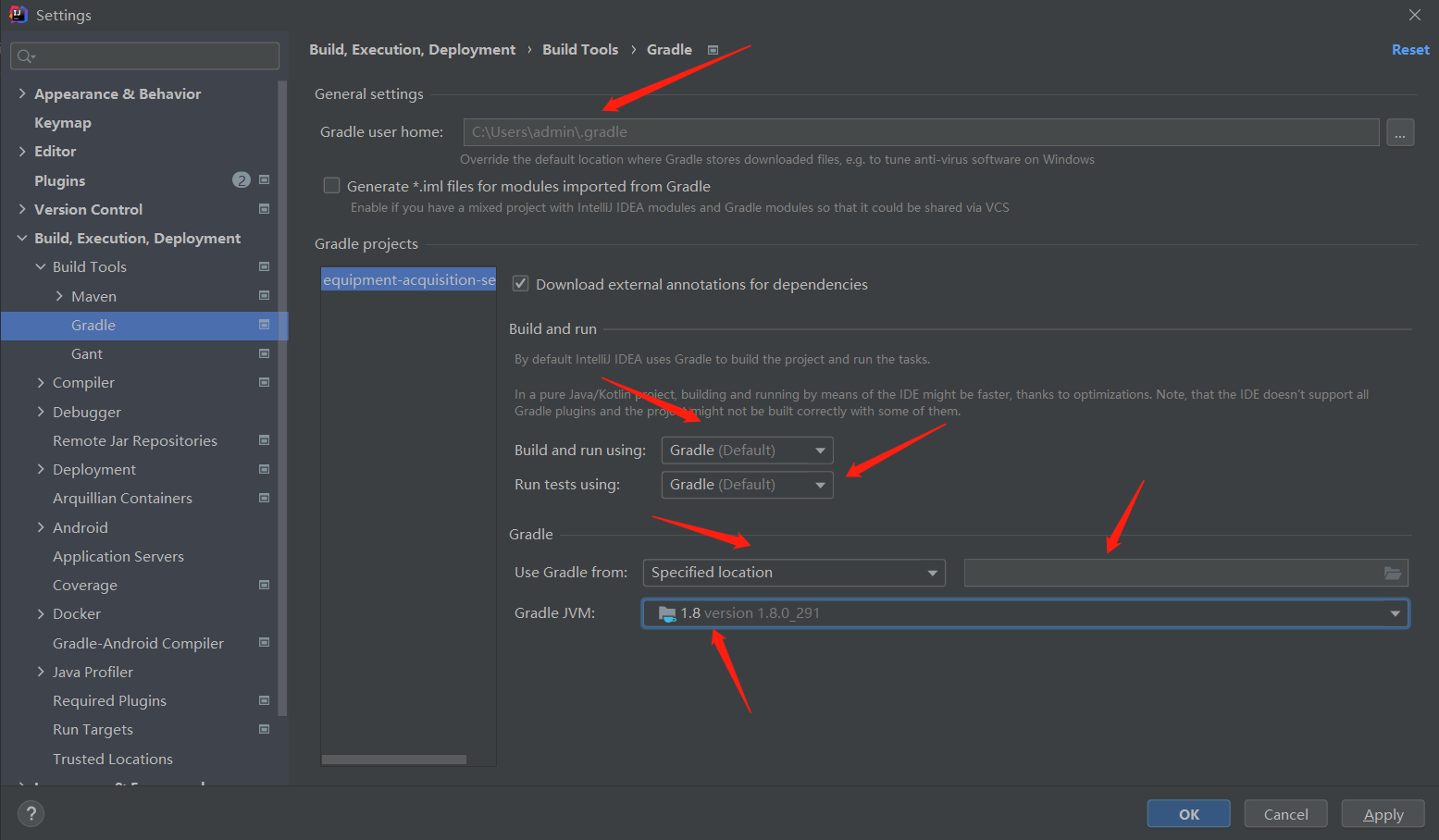Click the project-level icon on Arquillian Containers row

point(264,498)
